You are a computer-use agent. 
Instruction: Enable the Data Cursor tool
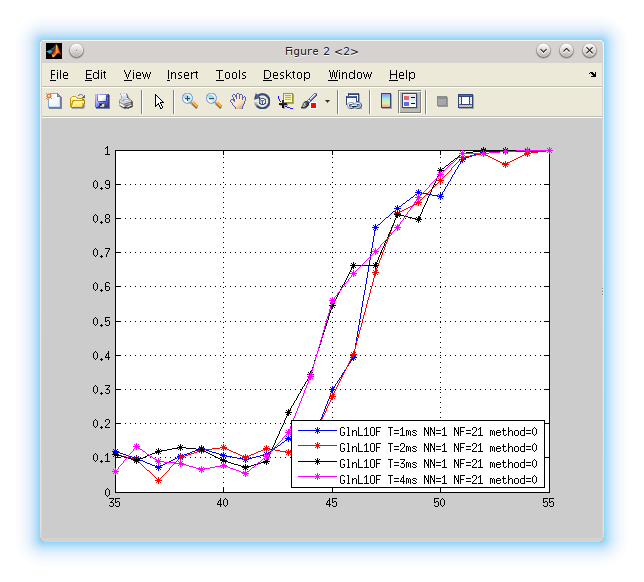[286, 101]
